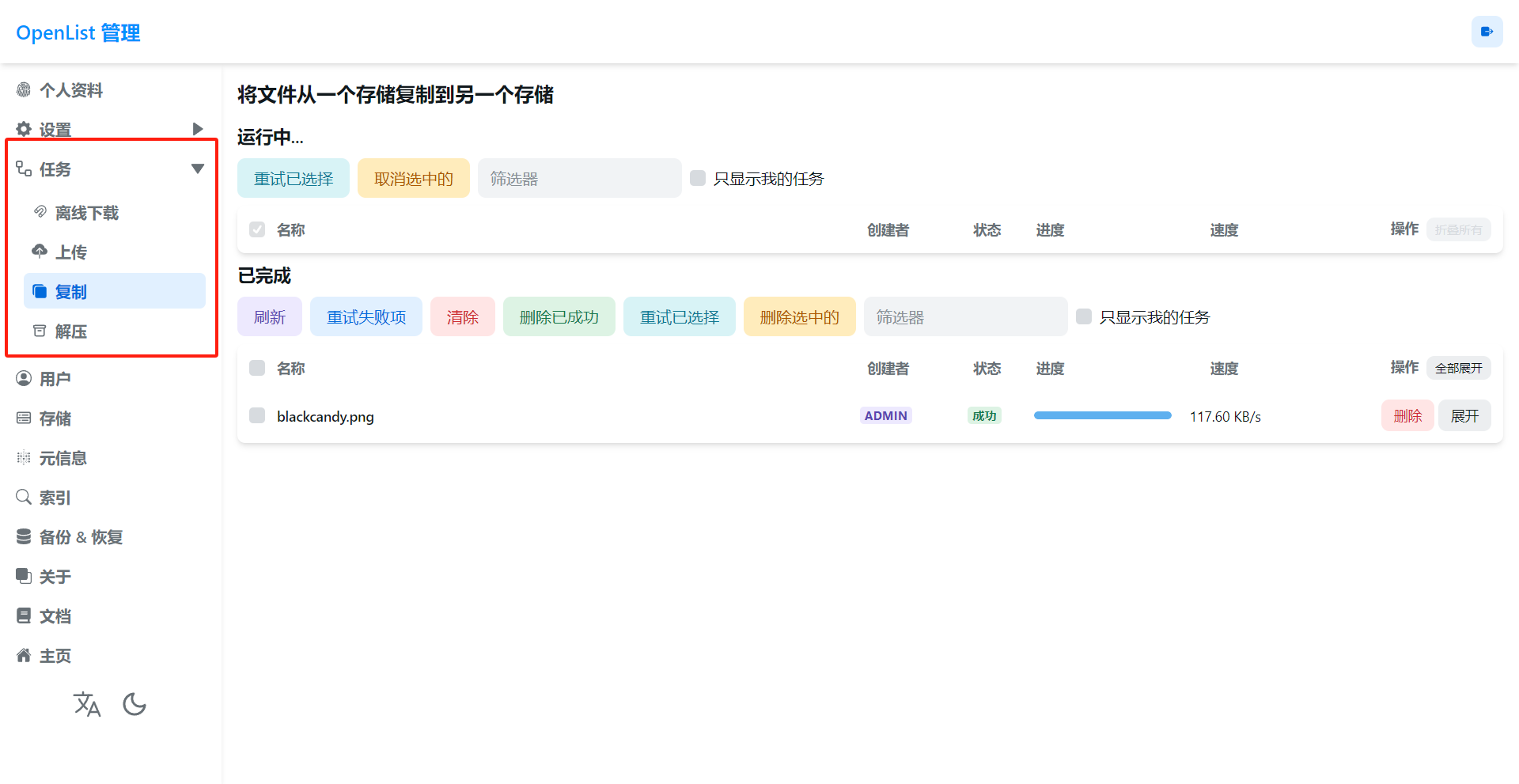This screenshot has width=1519, height=784.
Task: Click the metadata icon beside 元信息
Action: coord(24,457)
